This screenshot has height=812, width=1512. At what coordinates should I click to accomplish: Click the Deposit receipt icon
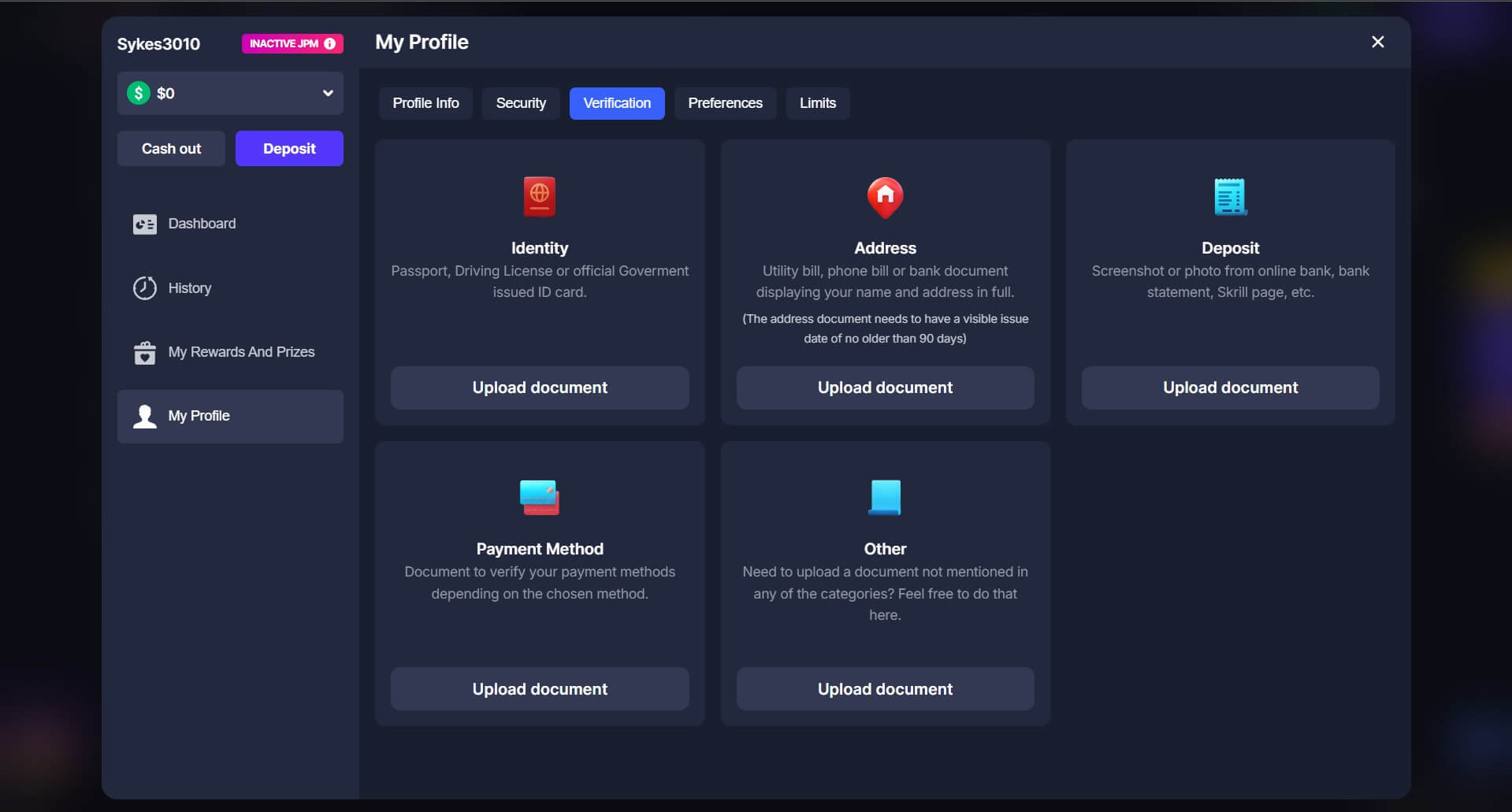coord(1230,197)
